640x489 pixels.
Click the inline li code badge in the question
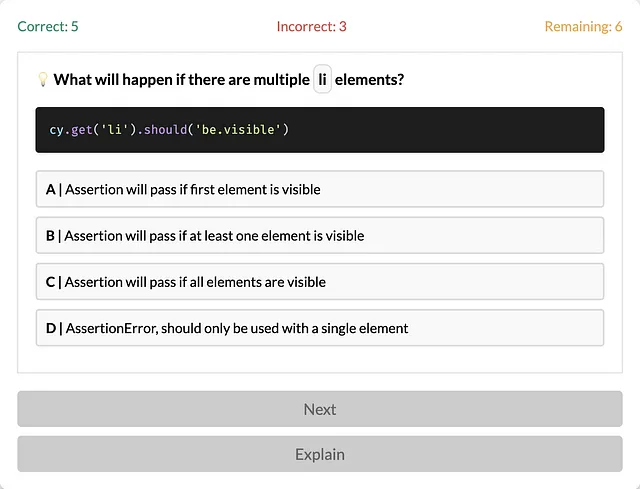(x=322, y=79)
